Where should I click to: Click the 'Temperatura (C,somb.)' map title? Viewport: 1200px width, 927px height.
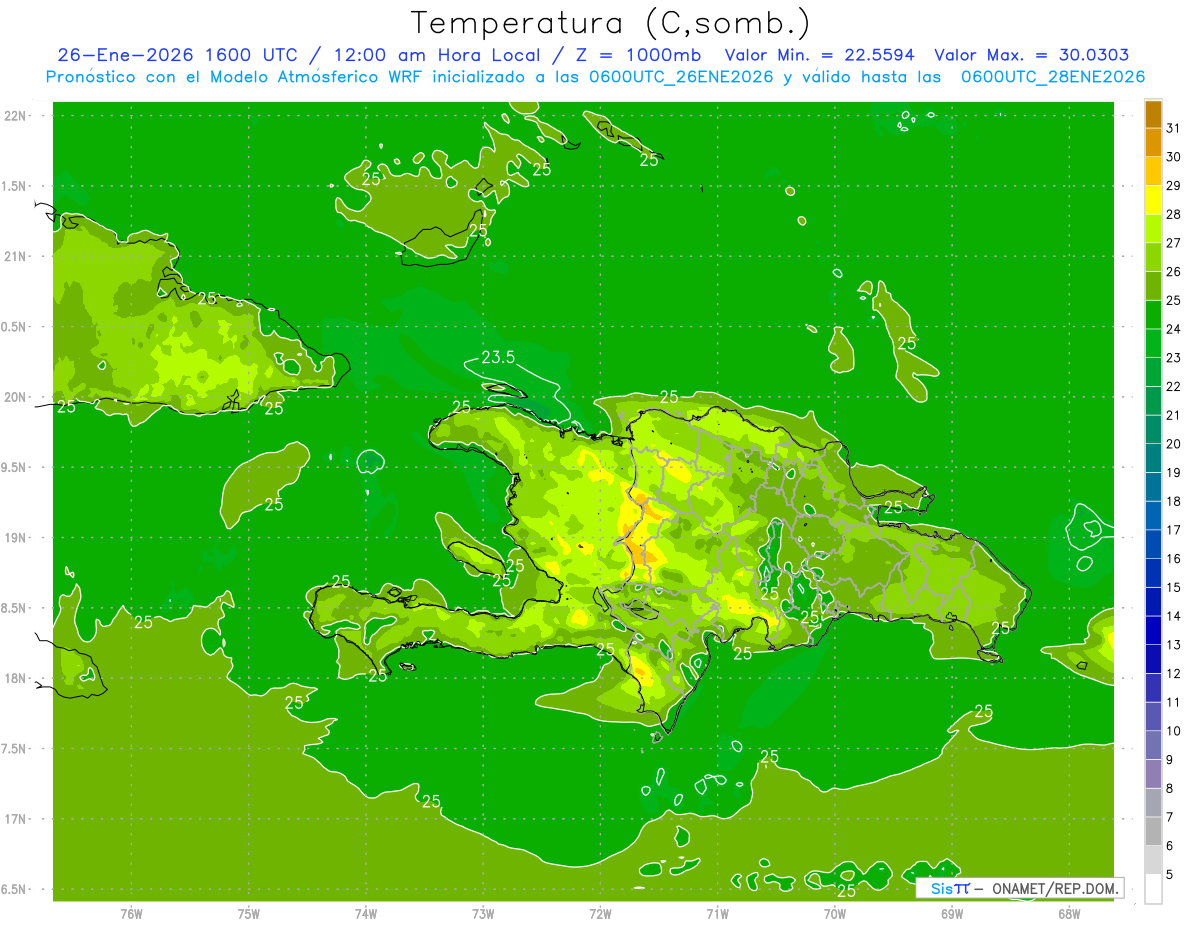(x=611, y=24)
